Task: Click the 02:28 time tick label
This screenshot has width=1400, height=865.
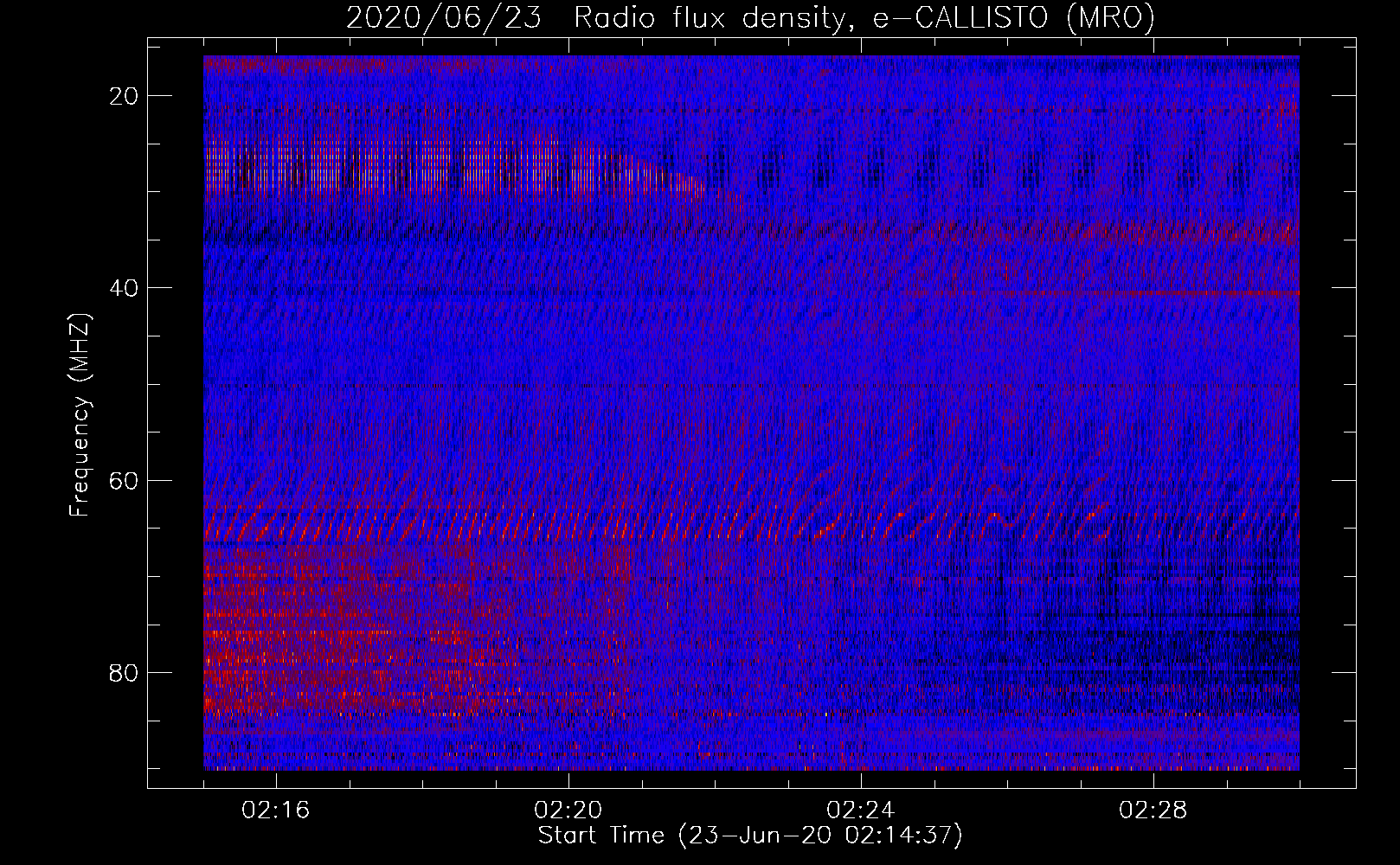Action: (1153, 811)
